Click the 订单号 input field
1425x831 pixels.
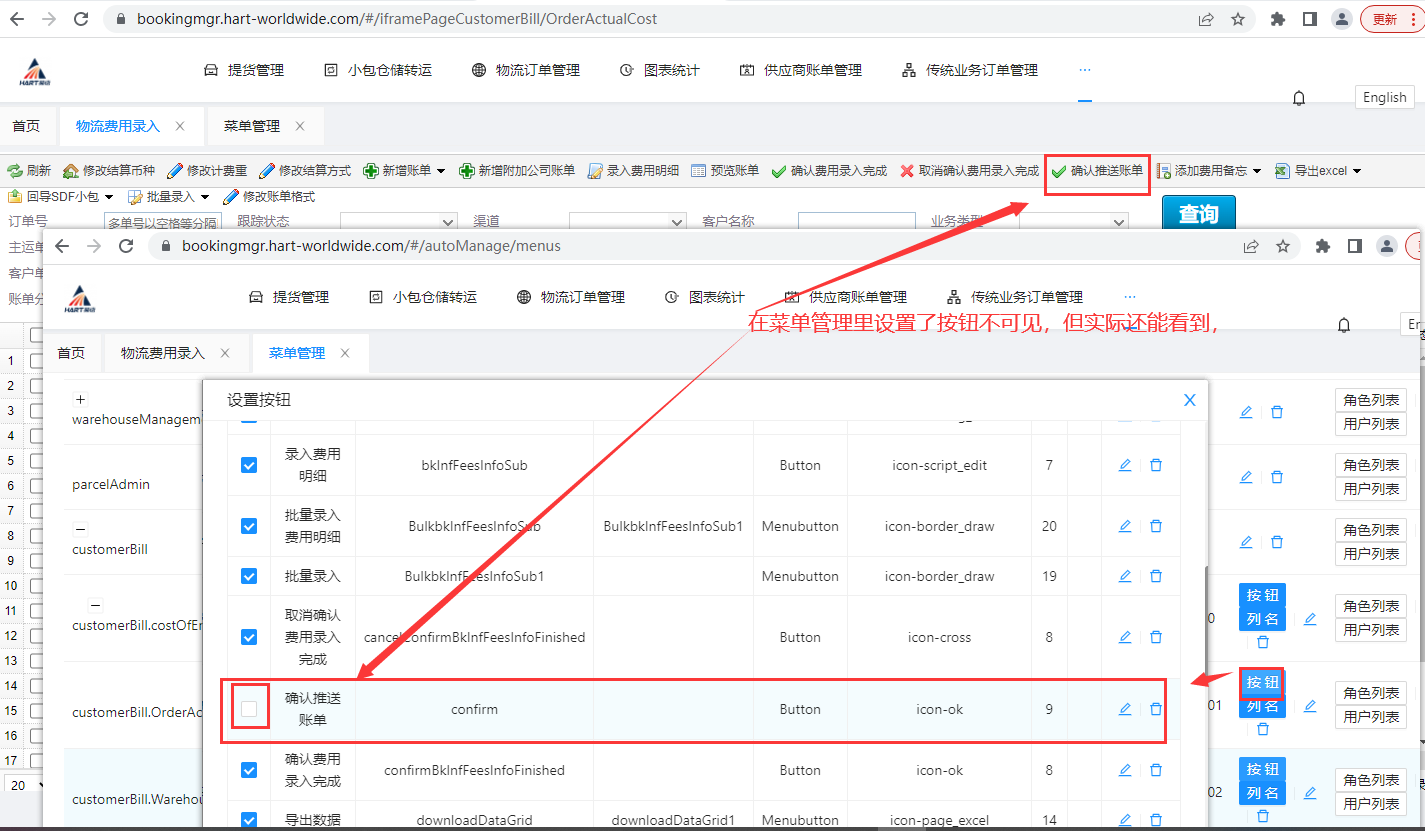tap(162, 222)
